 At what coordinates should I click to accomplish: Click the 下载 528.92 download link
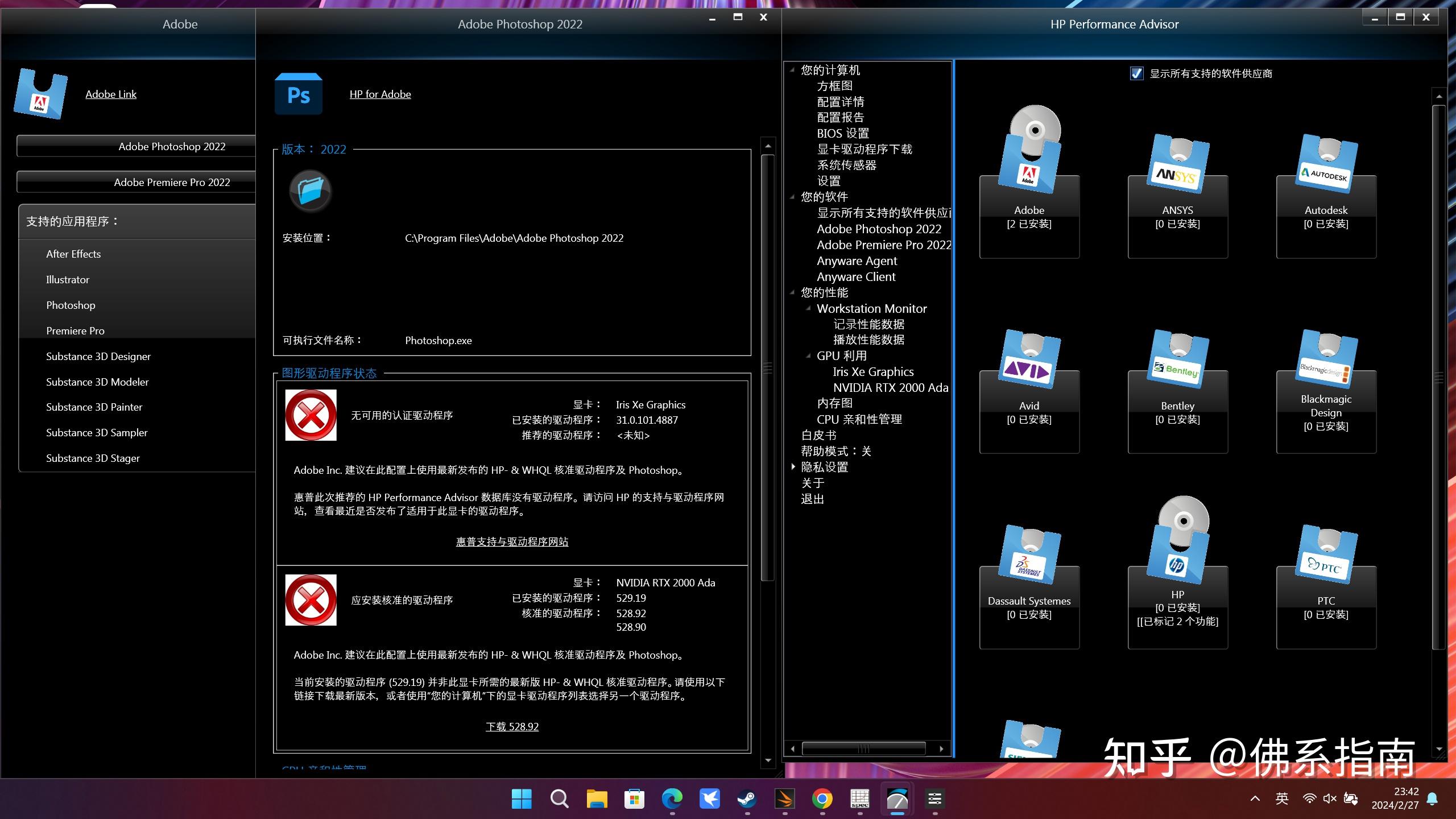[x=512, y=726]
